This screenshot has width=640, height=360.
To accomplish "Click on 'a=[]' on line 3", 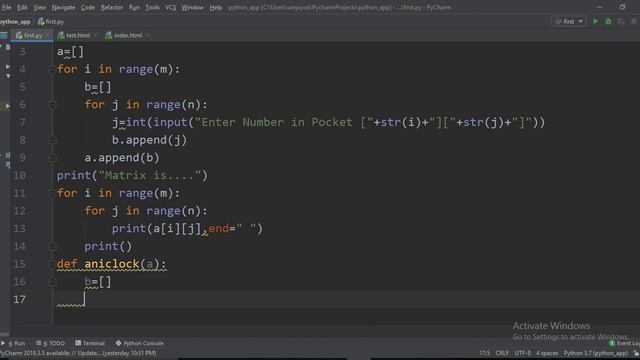I will (70, 52).
